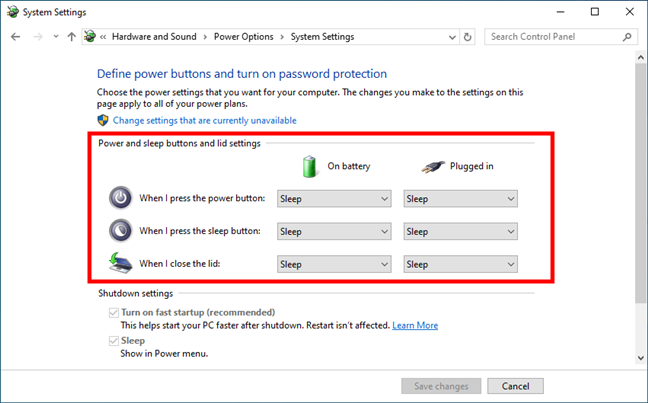This screenshot has width=648, height=403.
Task: Click the laptop lid close icon
Action: click(x=121, y=263)
